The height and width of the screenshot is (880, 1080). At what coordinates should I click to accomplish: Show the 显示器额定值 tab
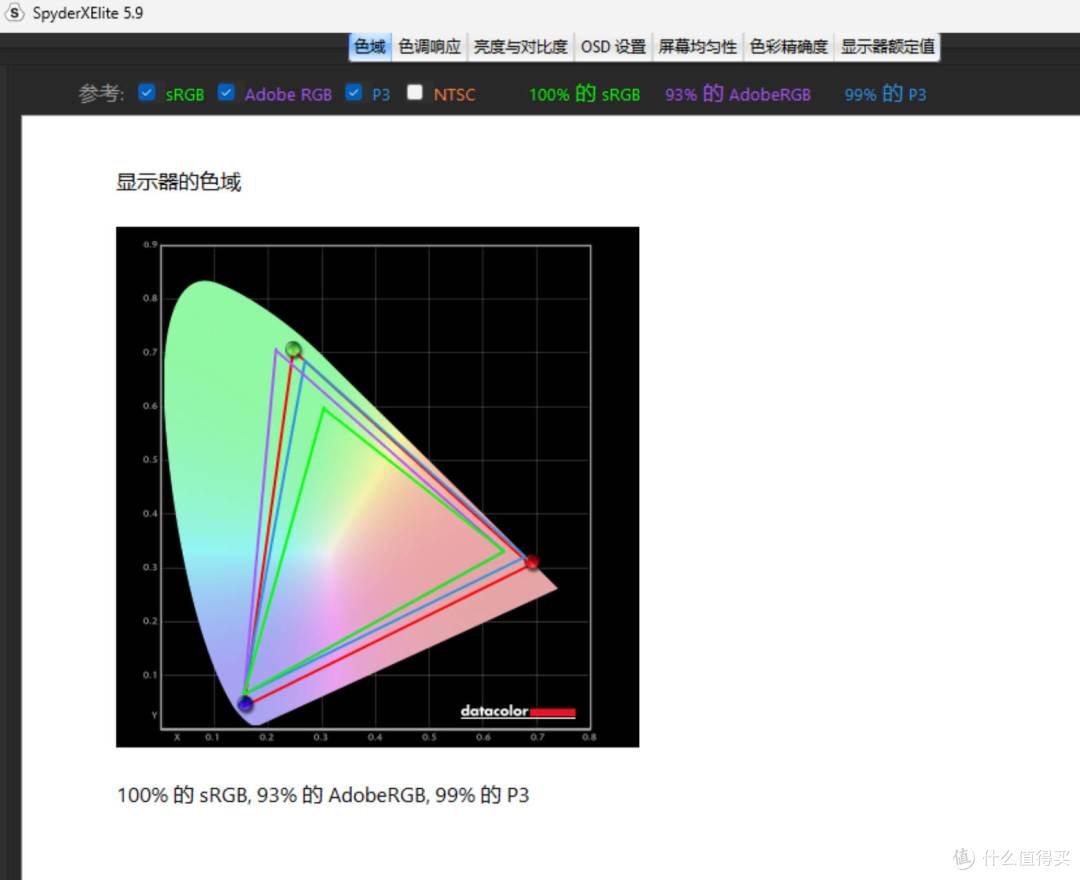(888, 47)
